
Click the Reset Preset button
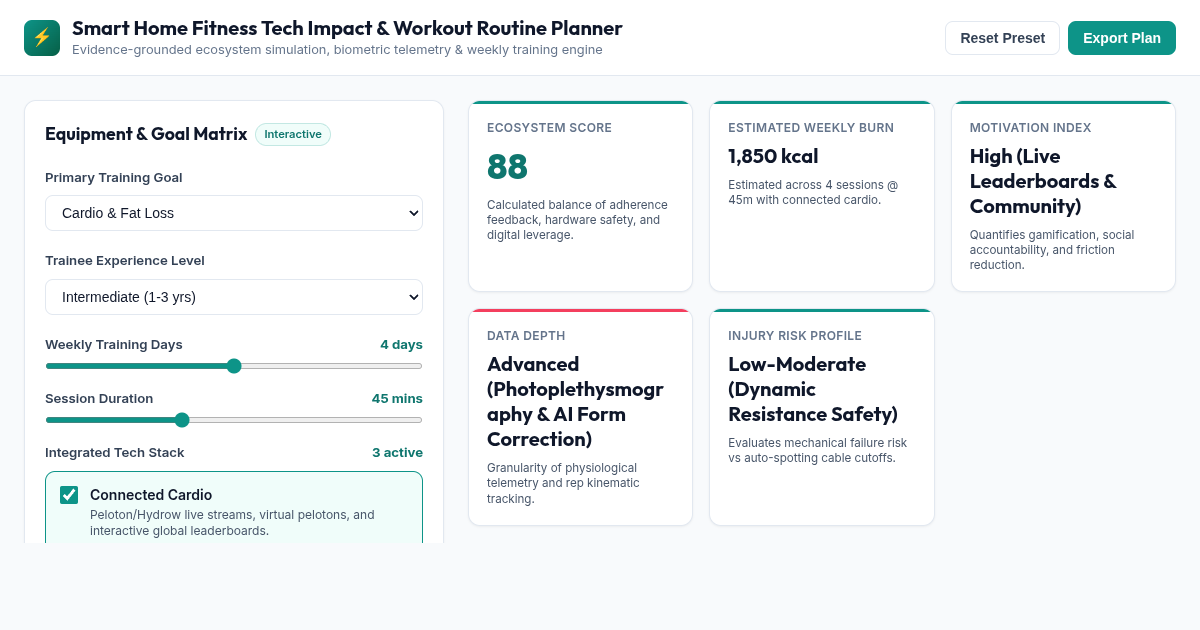pyautogui.click(x=1002, y=38)
